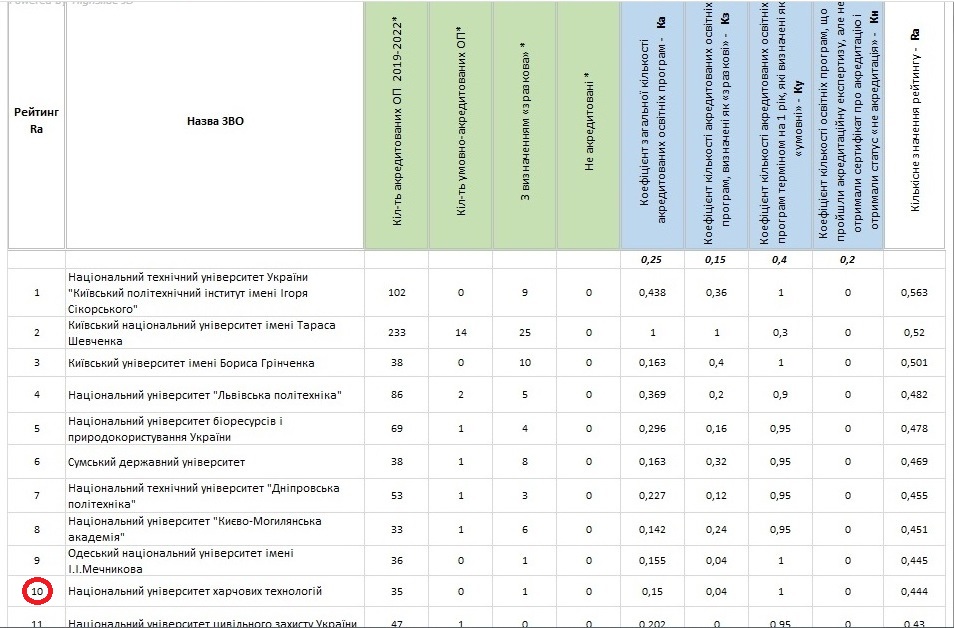This screenshot has width=954, height=628.
Task: Select rating value 0,482
Action: (914, 394)
